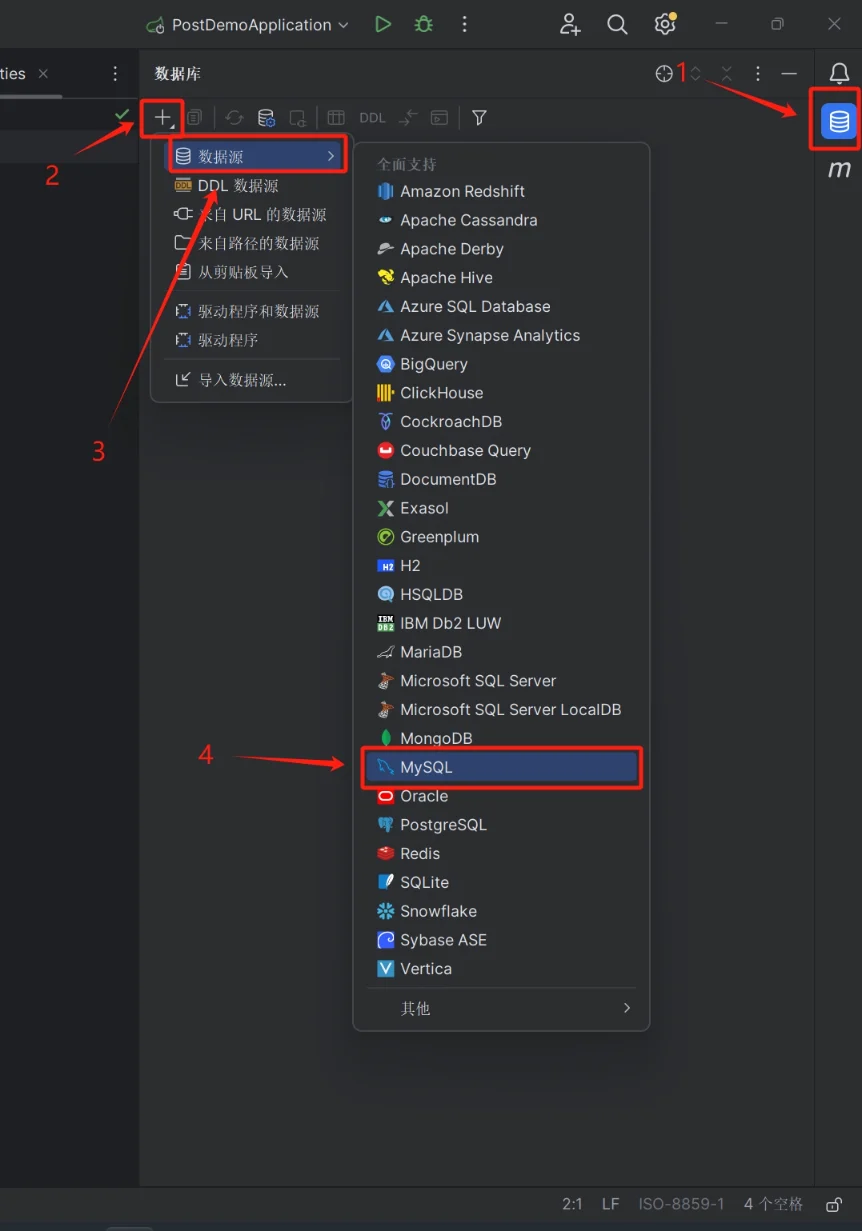862x1231 pixels.
Task: Click the LF line separator indicator
Action: [x=610, y=1204]
